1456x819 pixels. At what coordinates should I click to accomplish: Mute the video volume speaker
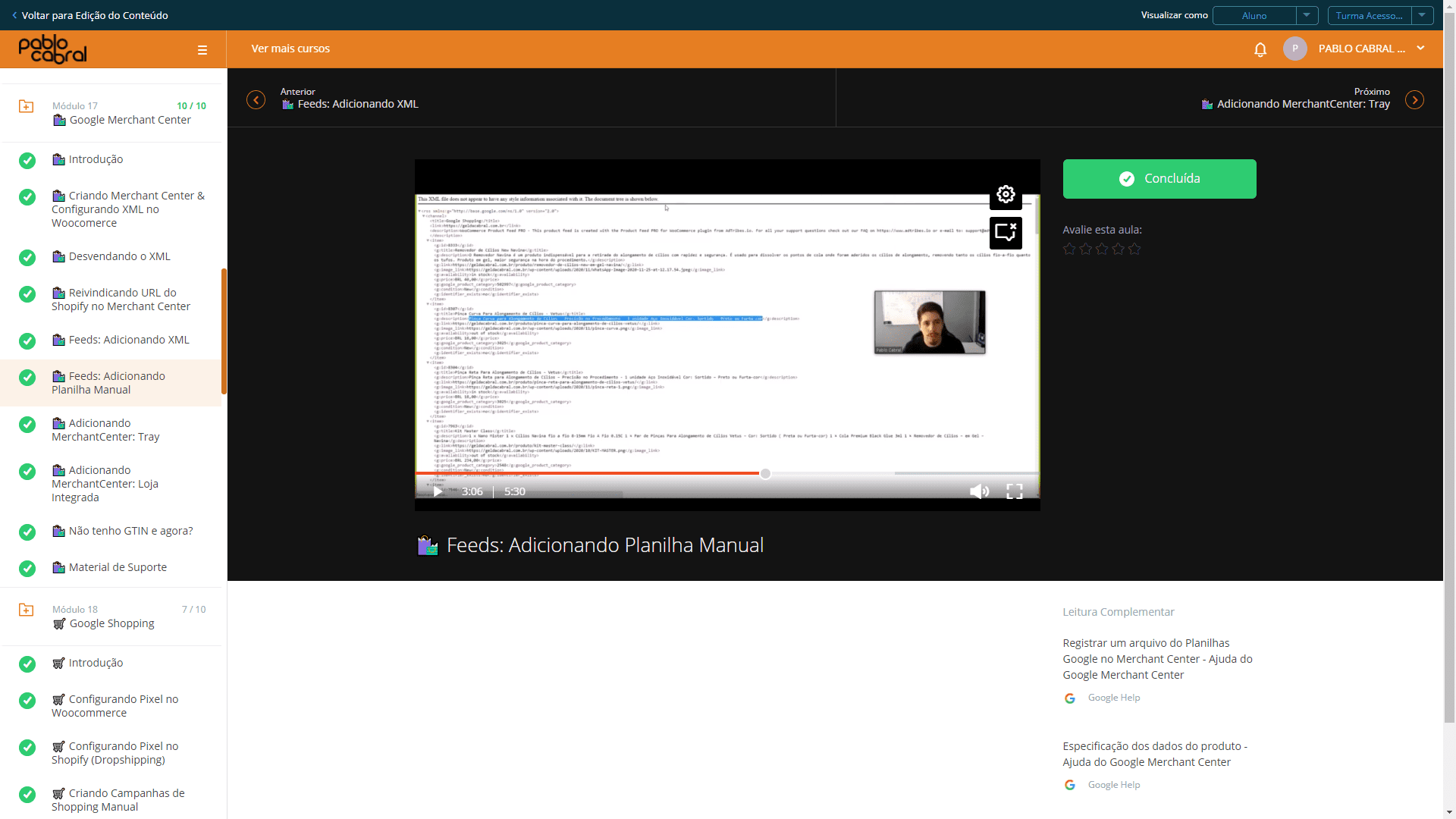click(979, 491)
